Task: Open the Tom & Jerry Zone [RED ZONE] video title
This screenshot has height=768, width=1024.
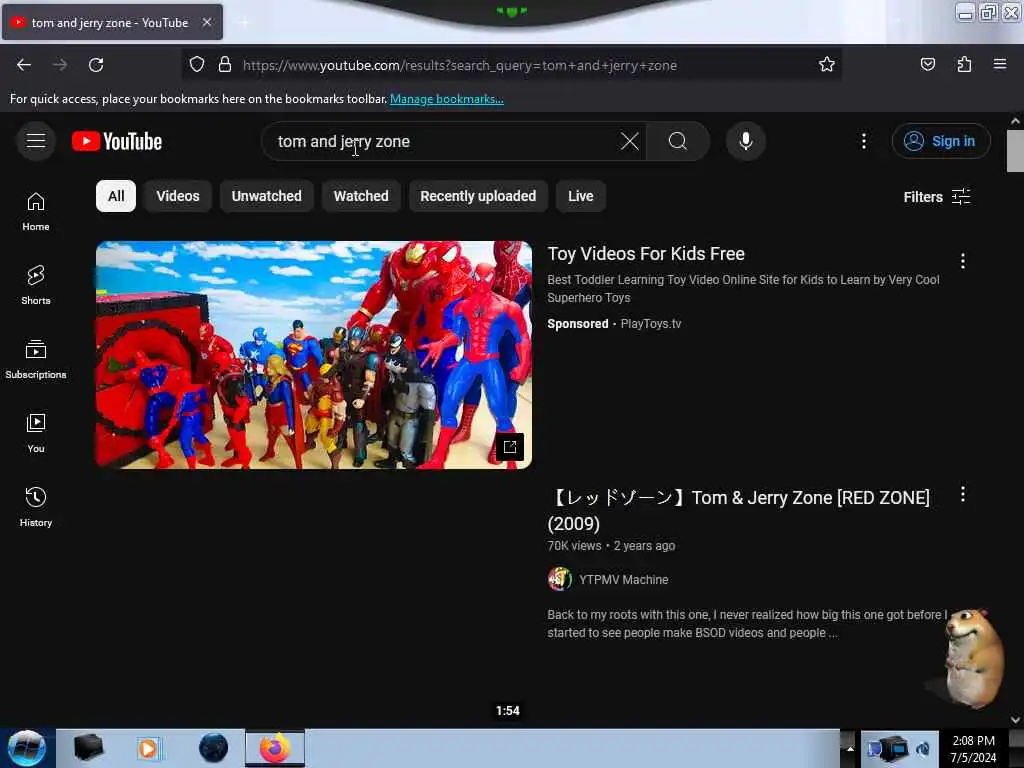Action: 738,510
